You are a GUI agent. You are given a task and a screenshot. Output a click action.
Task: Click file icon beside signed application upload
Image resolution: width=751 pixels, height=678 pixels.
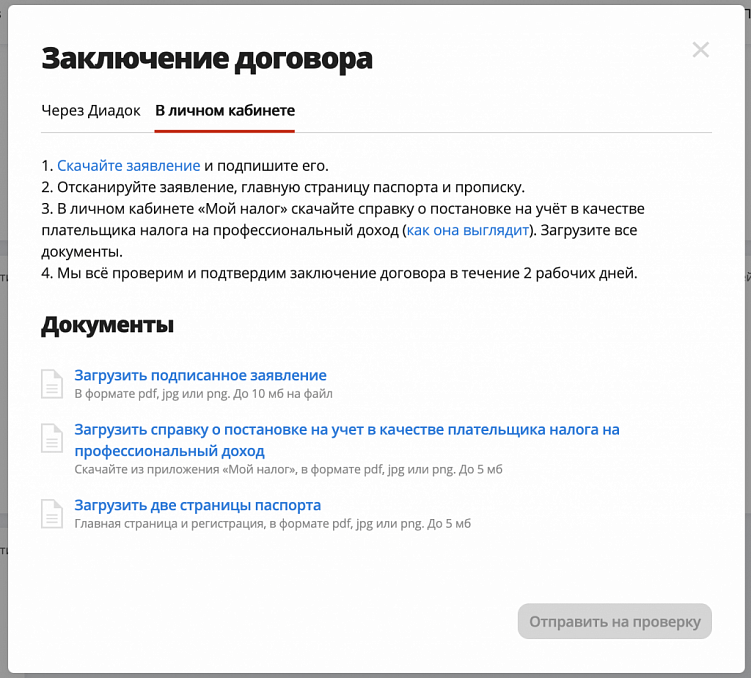pos(52,384)
